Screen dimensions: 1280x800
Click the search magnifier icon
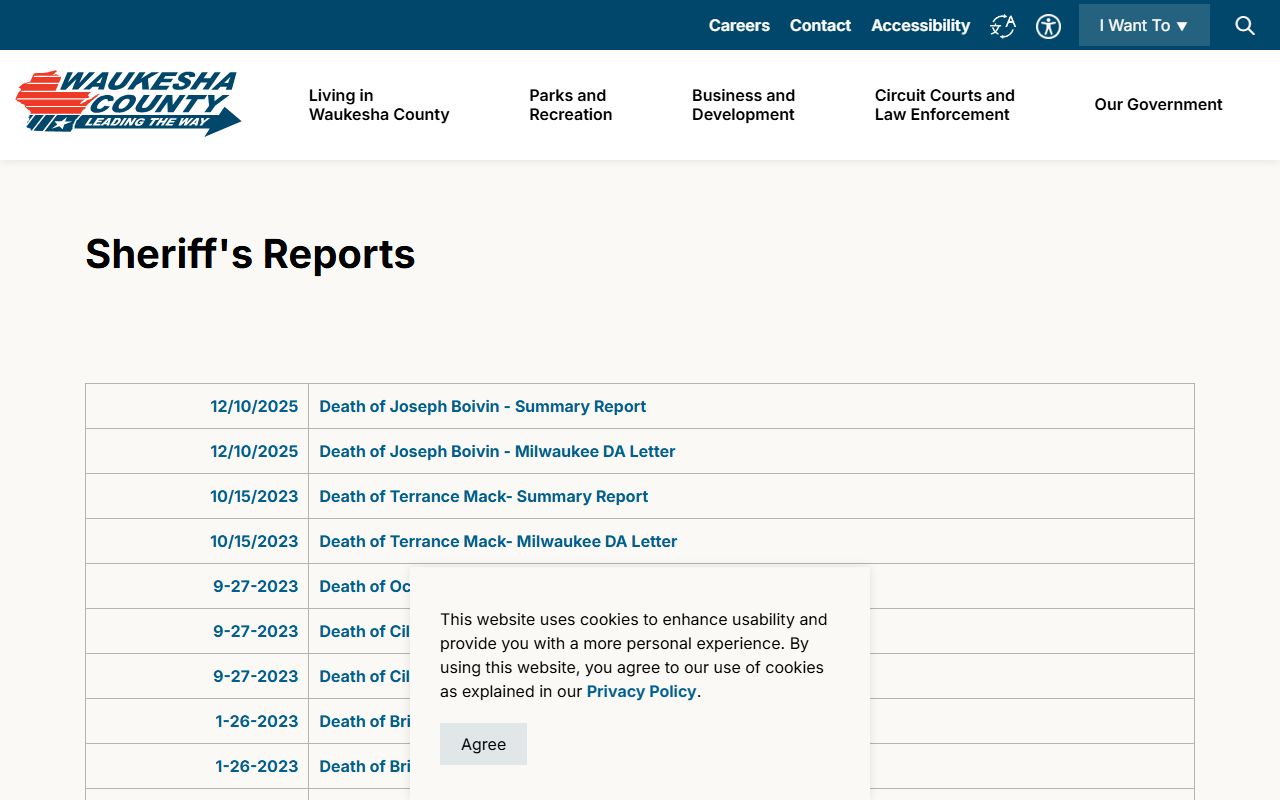point(1245,26)
